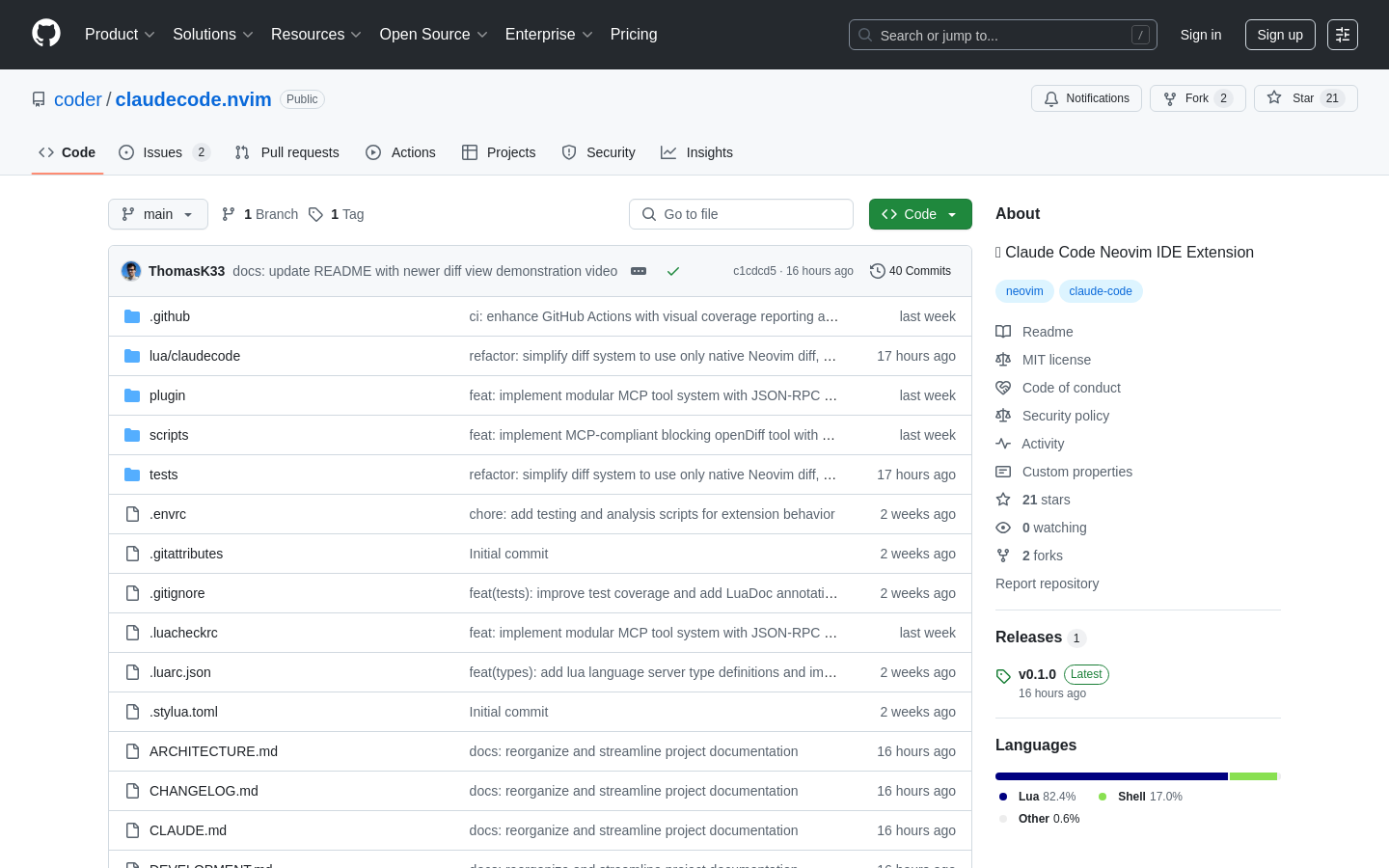Click the command palette icon in header
Image resolution: width=1389 pixels, height=868 pixels.
[x=1343, y=35]
